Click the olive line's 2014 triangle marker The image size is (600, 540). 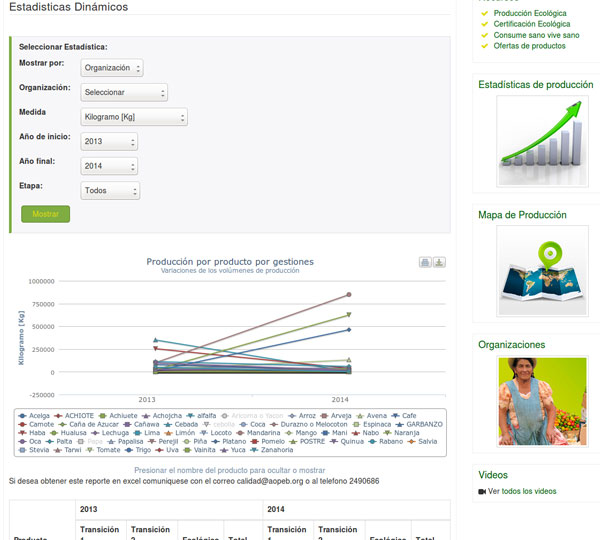coord(349,315)
